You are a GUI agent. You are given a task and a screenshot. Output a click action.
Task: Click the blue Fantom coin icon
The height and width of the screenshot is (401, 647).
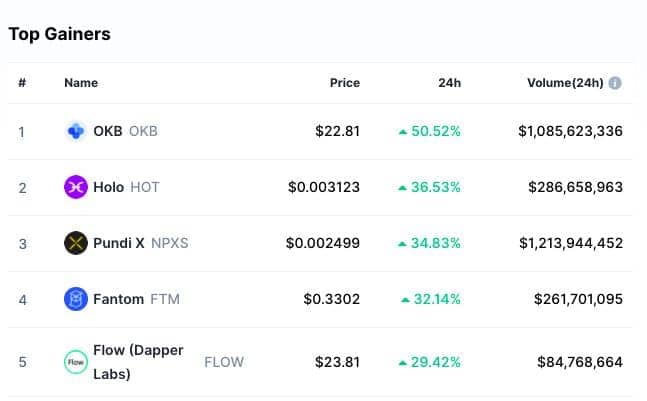(76, 299)
